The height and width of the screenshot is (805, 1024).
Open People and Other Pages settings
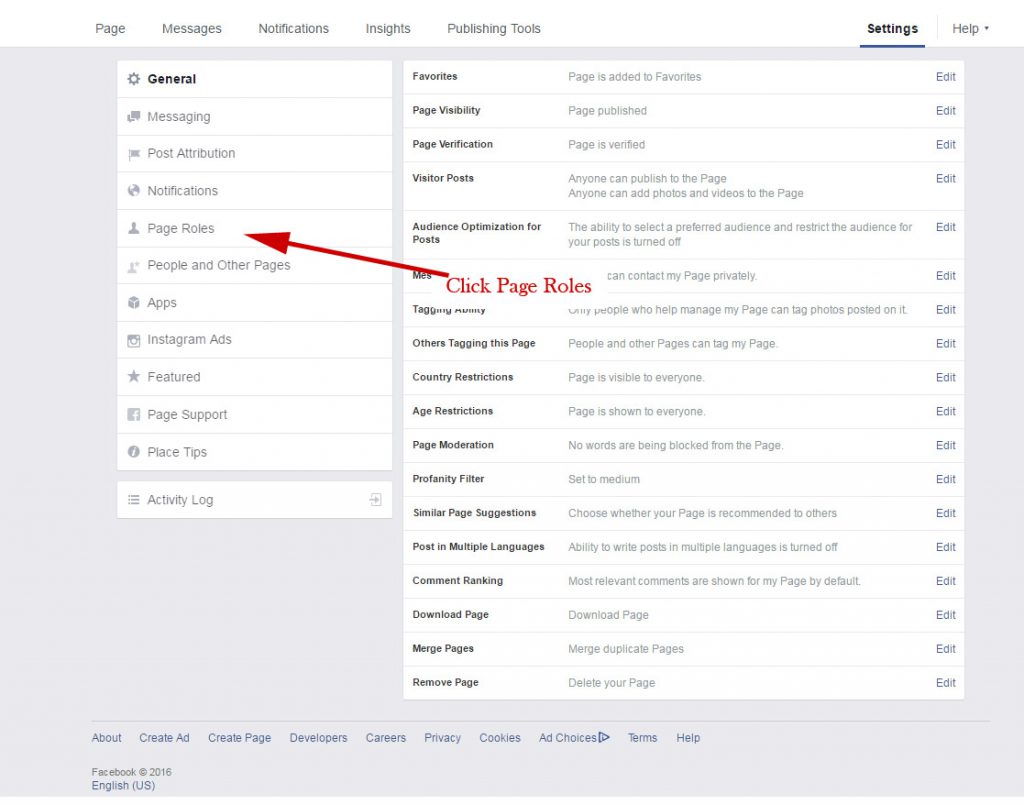pos(255,265)
